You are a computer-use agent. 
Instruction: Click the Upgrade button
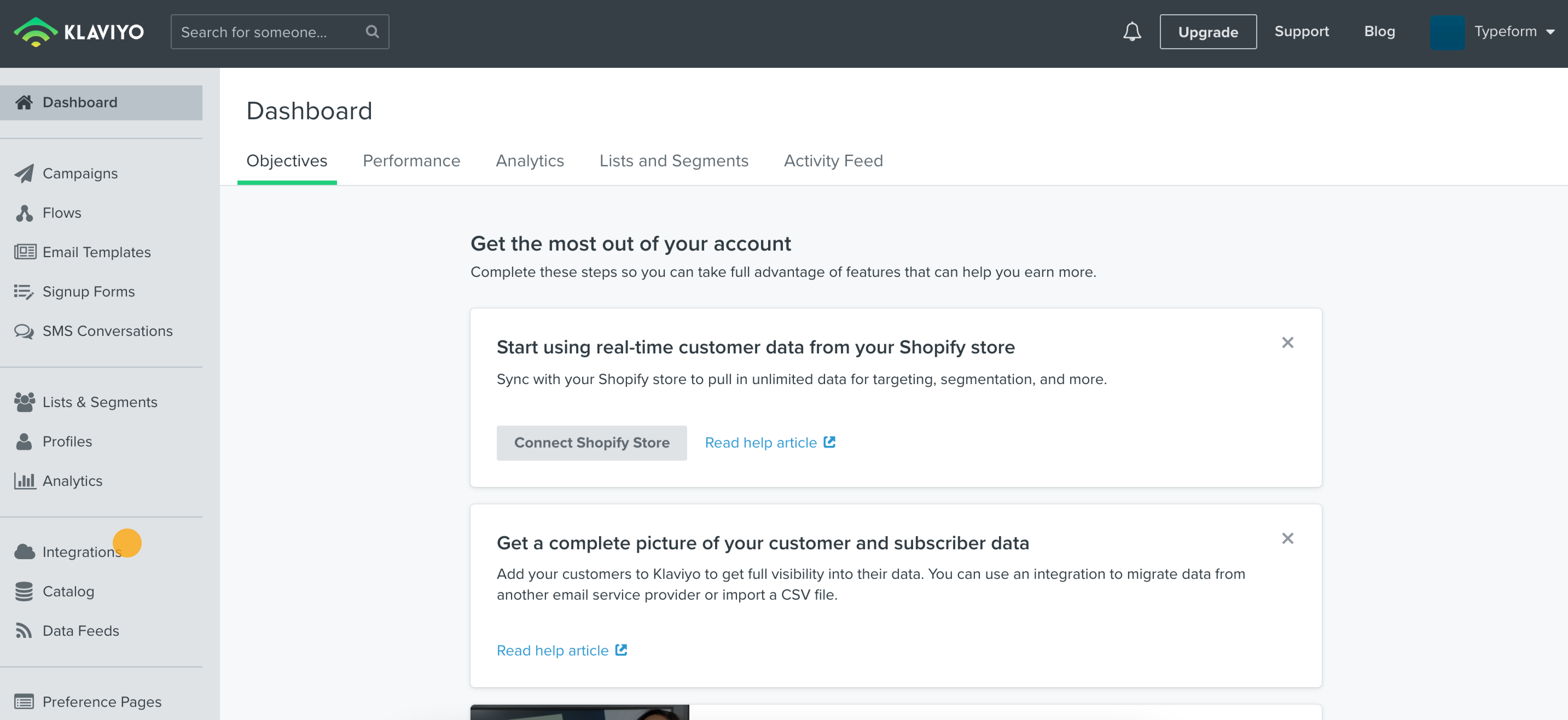coord(1208,32)
